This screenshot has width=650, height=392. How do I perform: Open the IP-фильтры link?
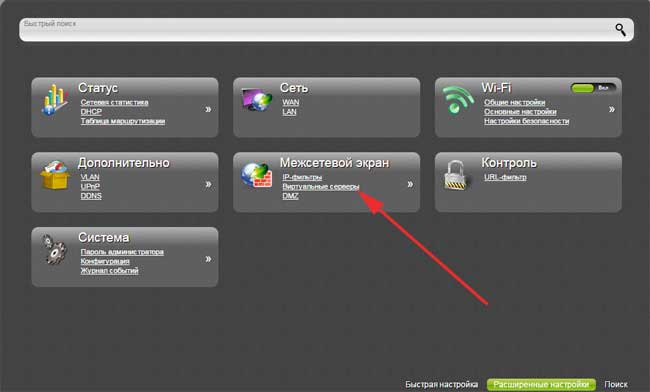click(x=302, y=177)
